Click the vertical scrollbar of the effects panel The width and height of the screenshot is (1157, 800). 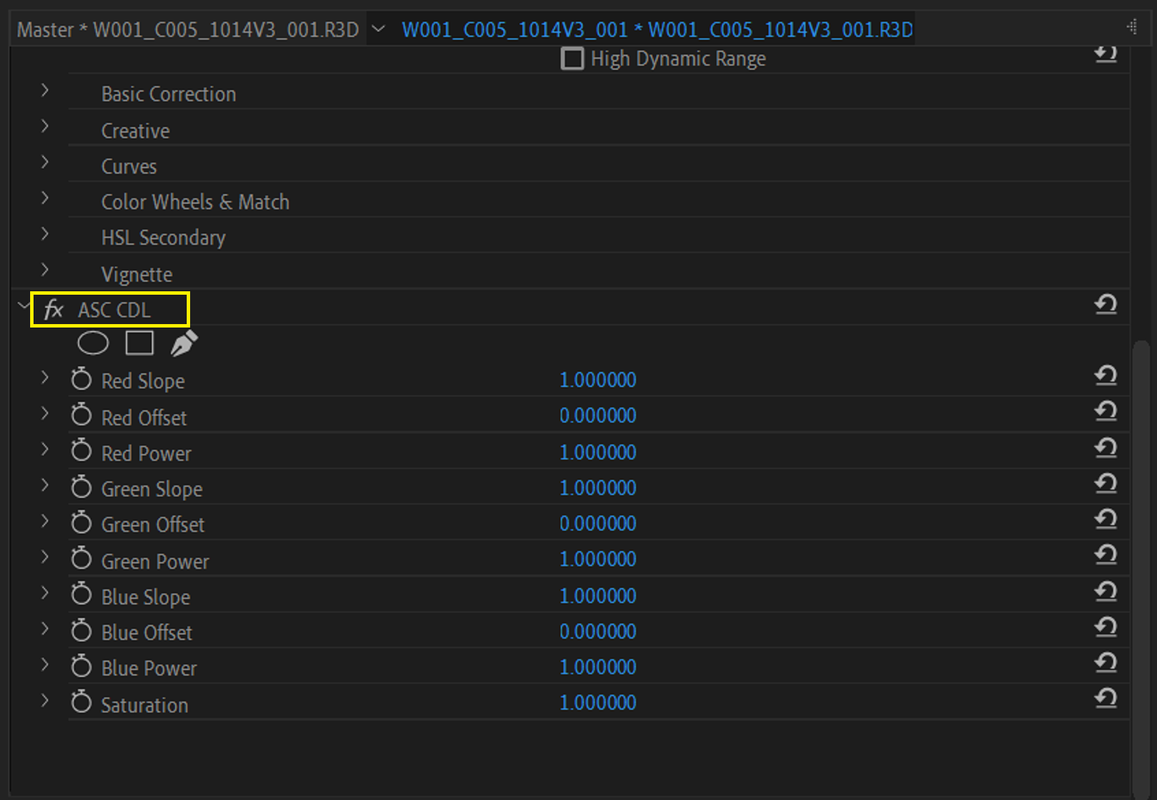point(1142,568)
